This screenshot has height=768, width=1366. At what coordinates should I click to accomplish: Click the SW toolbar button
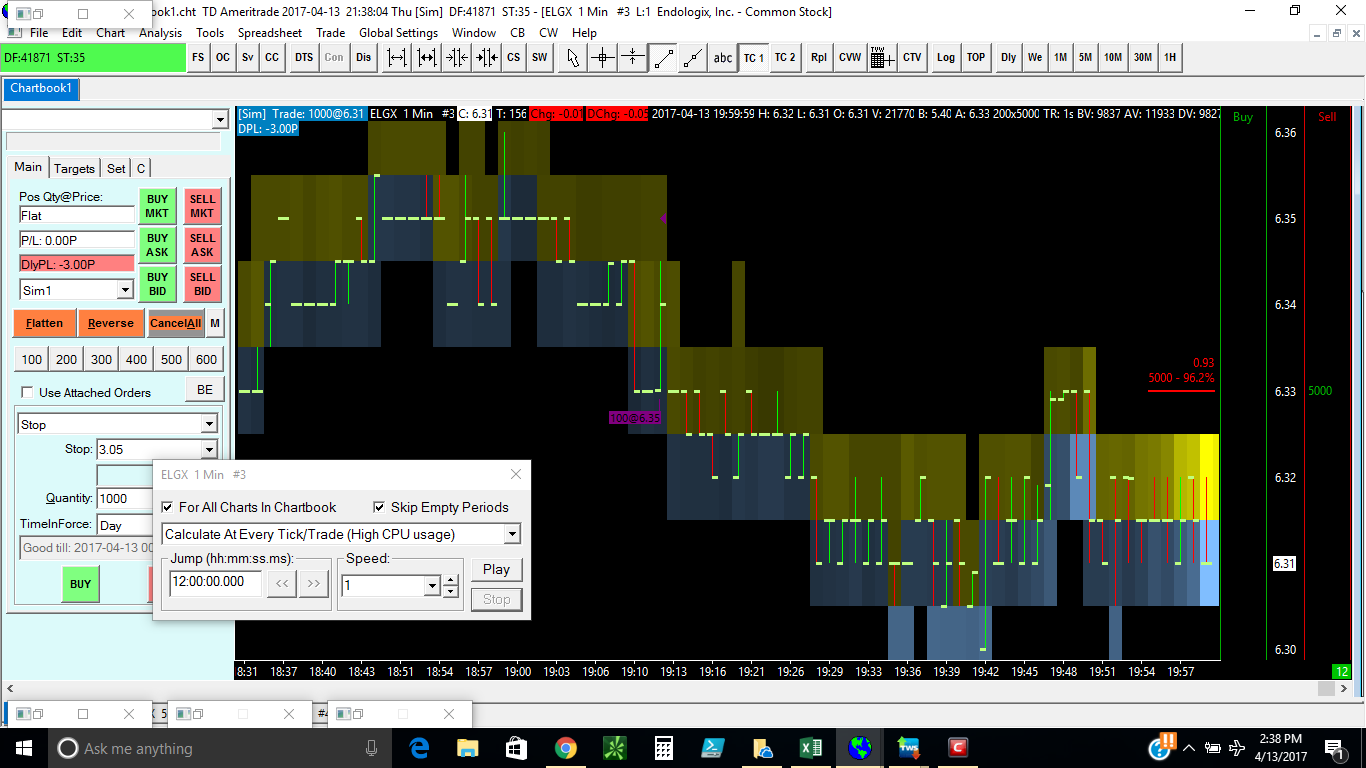point(539,58)
